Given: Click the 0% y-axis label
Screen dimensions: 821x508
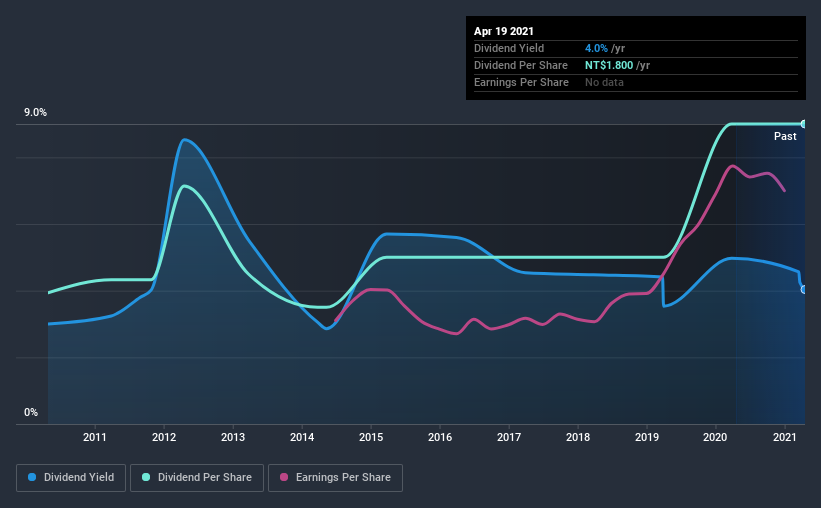Looking at the screenshot, I should pyautogui.click(x=31, y=413).
